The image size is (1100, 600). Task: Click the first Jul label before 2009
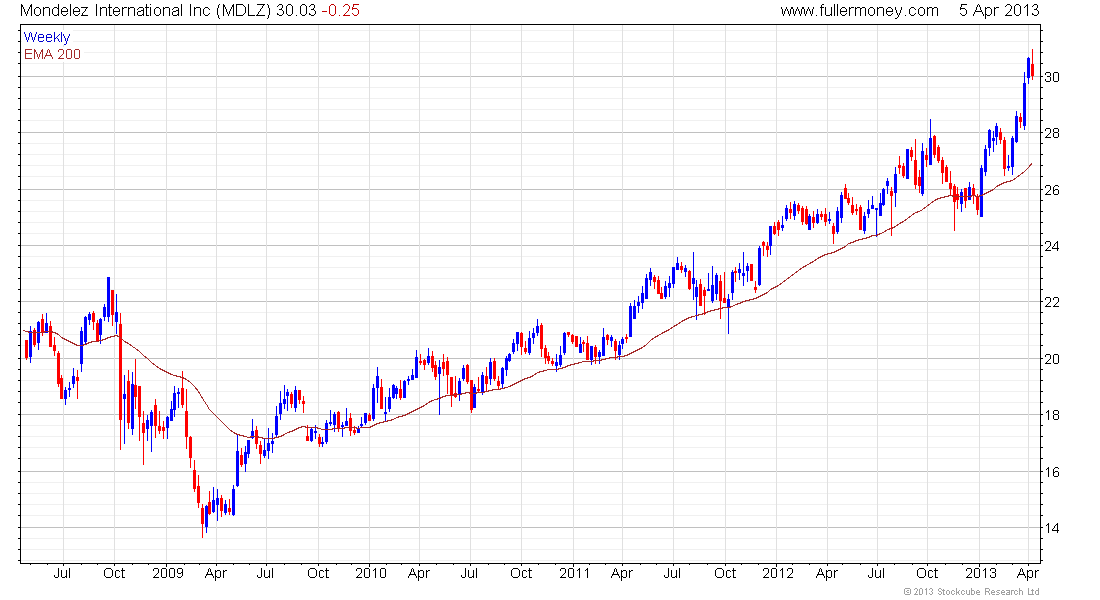coord(62,573)
